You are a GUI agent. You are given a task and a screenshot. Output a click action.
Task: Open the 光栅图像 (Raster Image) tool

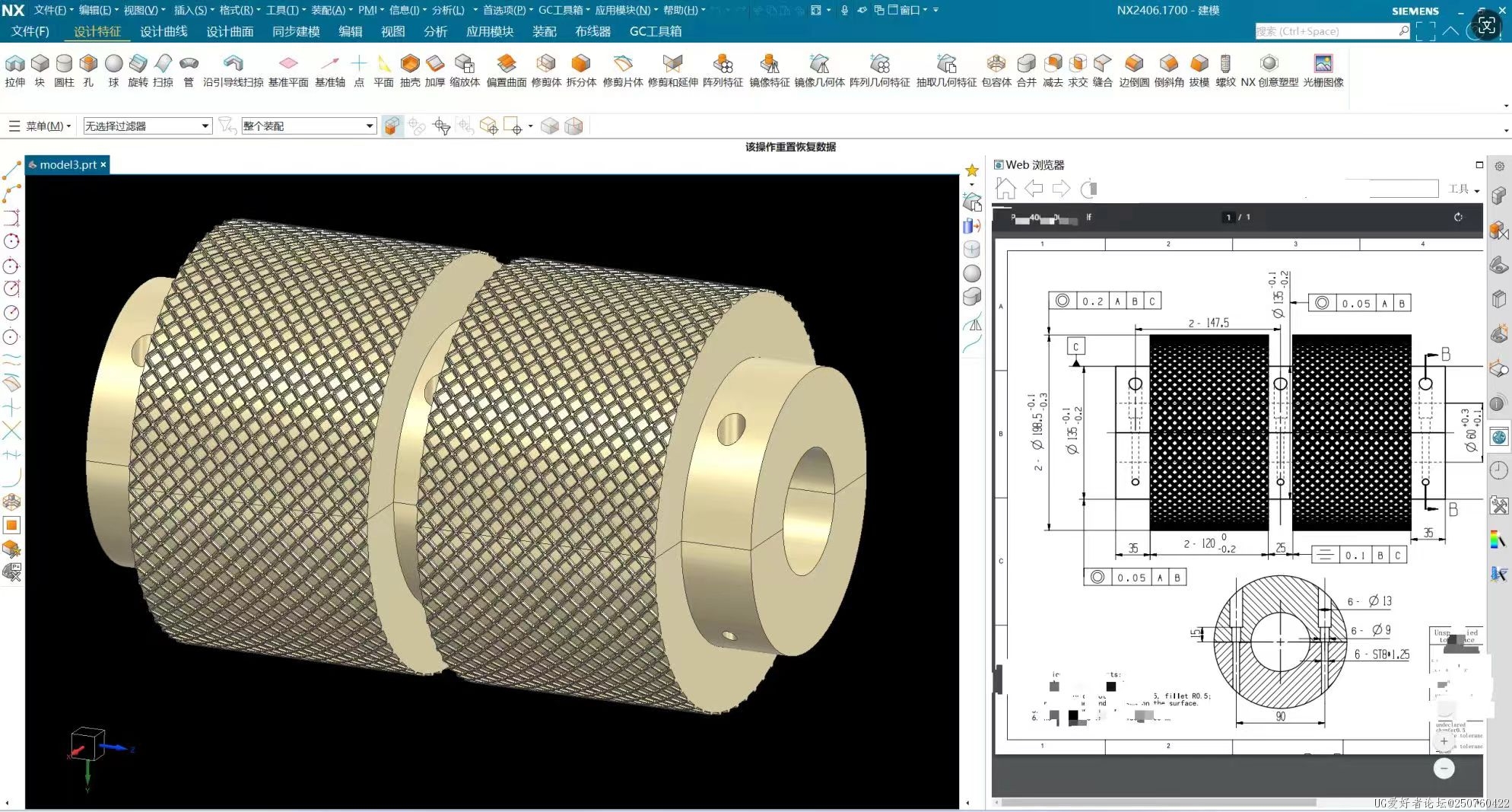tap(1323, 70)
